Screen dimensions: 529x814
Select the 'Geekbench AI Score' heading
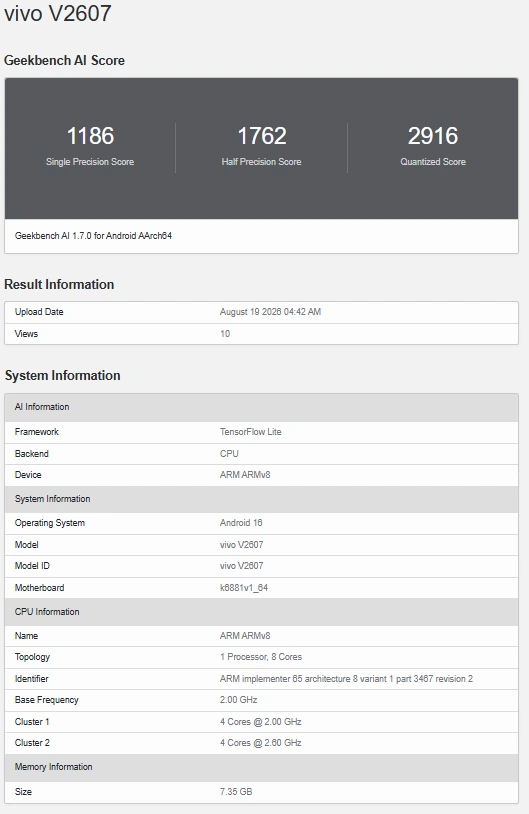coord(64,60)
